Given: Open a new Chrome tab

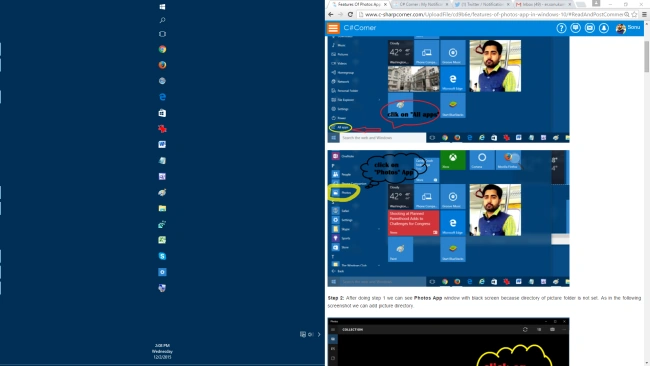Looking at the screenshot, I should (x=581, y=4).
